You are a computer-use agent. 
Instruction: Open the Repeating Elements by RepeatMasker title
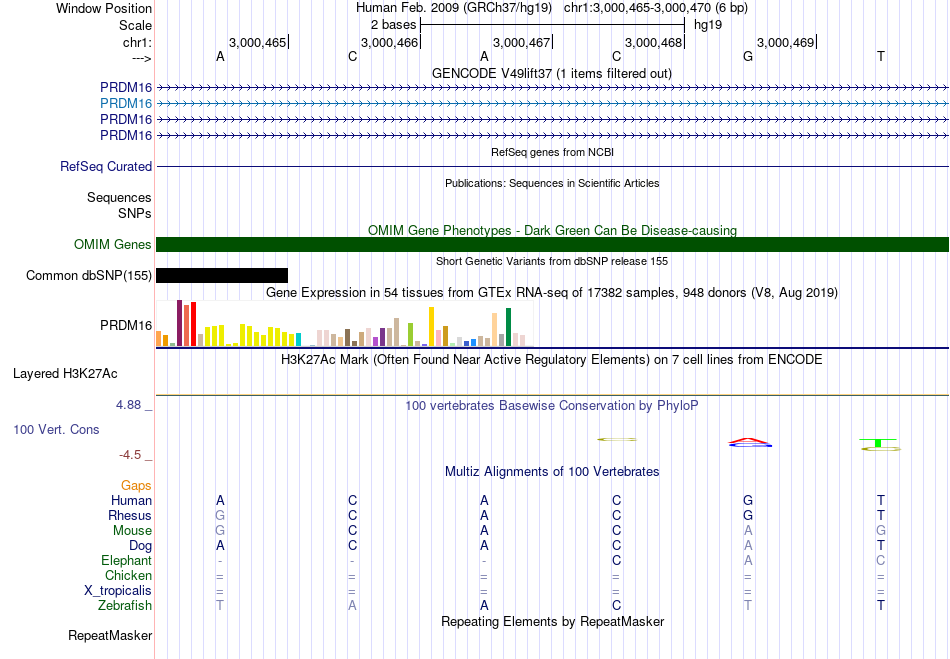point(552,622)
